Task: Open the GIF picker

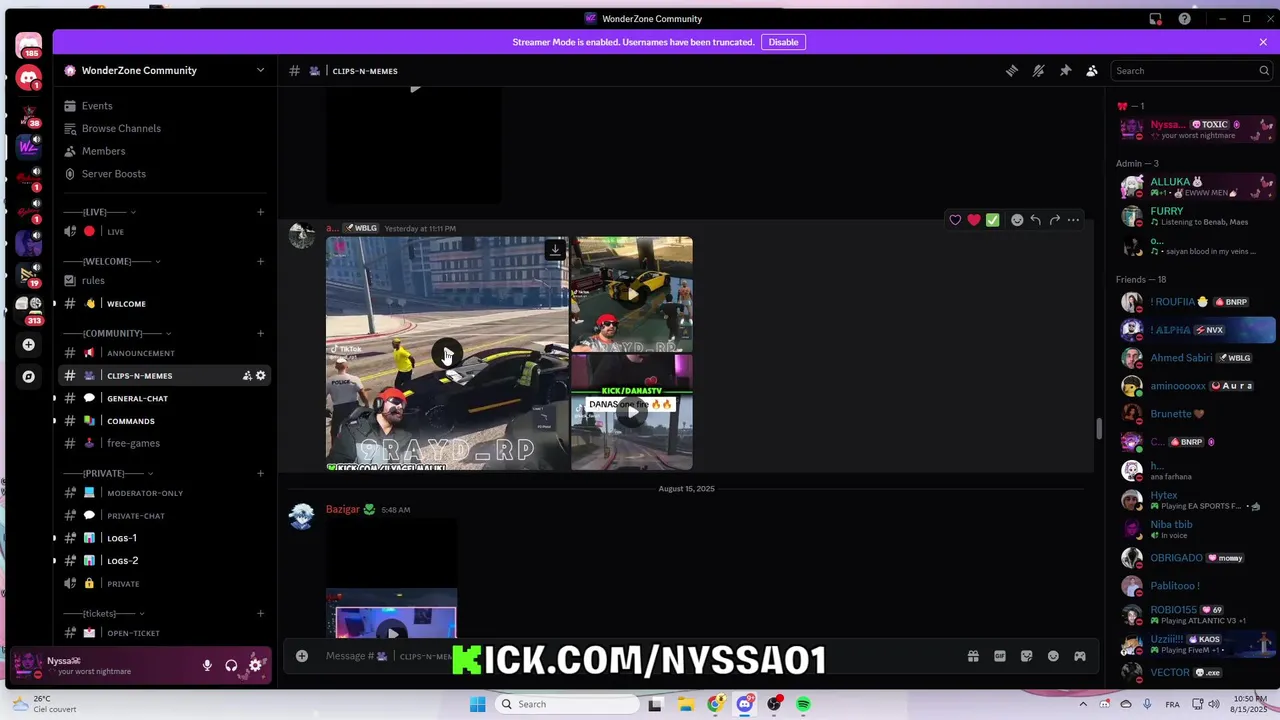Action: (x=1000, y=656)
